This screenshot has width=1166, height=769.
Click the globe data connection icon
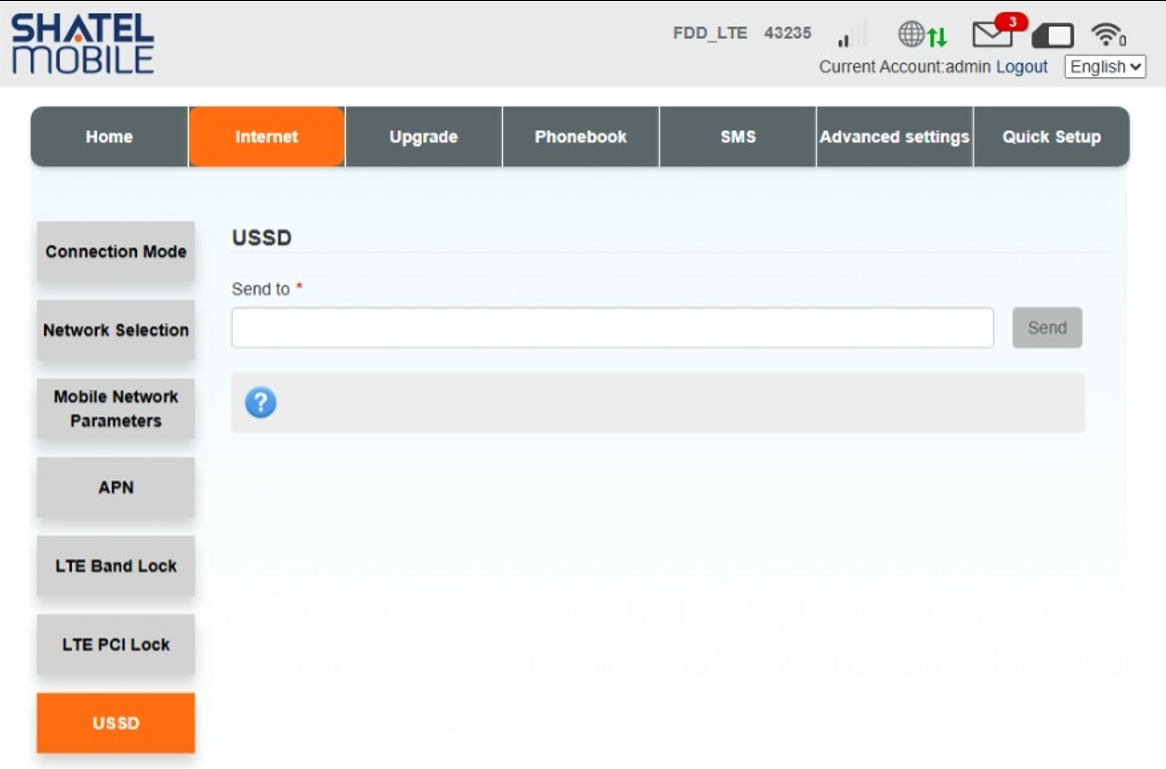tap(922, 34)
